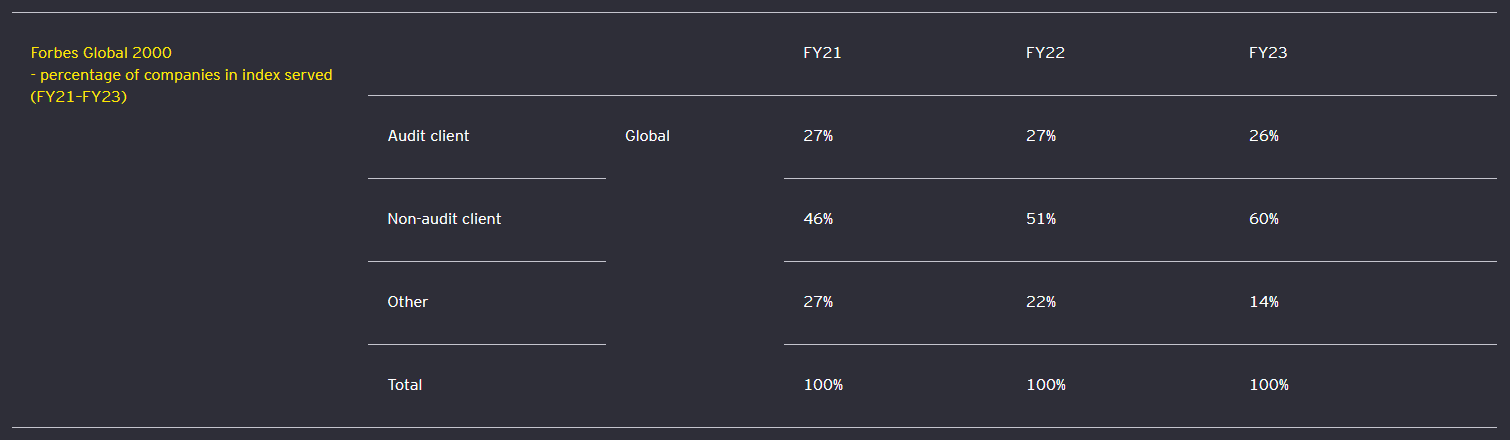The height and width of the screenshot is (440, 1510).
Task: Click the Audit client row label
Action: (x=428, y=136)
